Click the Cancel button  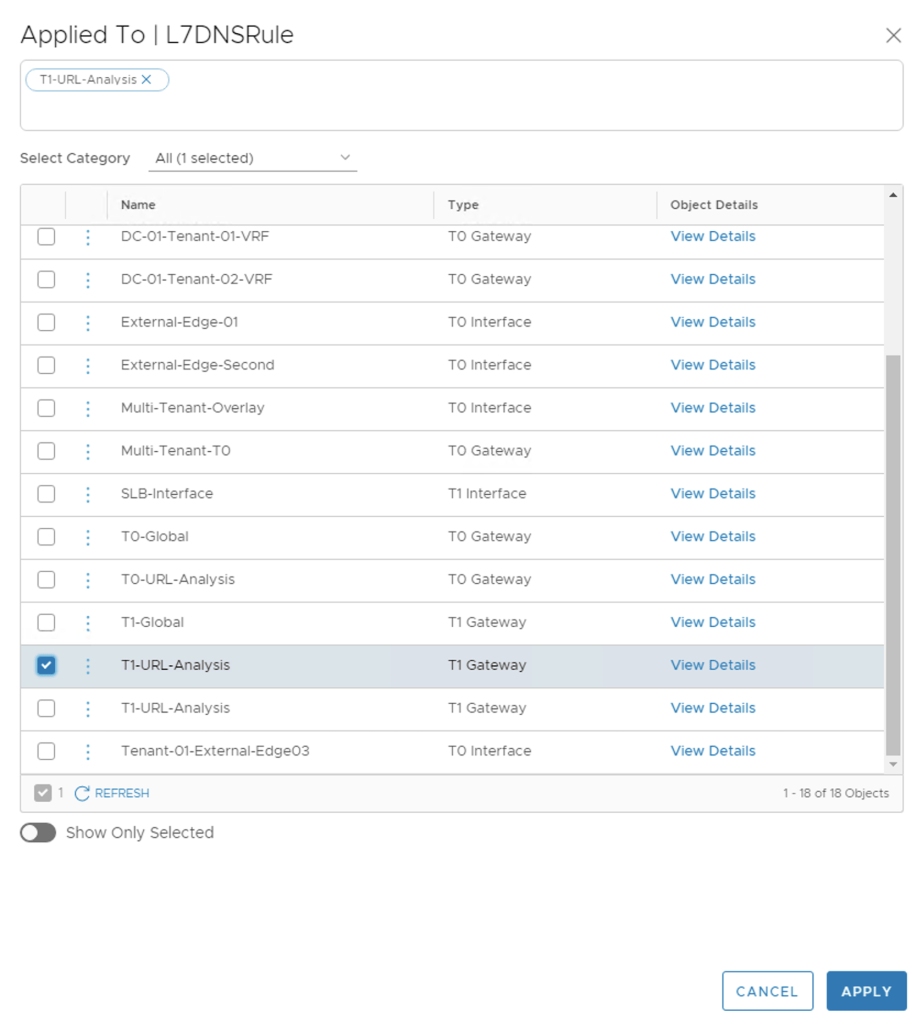[x=767, y=991]
